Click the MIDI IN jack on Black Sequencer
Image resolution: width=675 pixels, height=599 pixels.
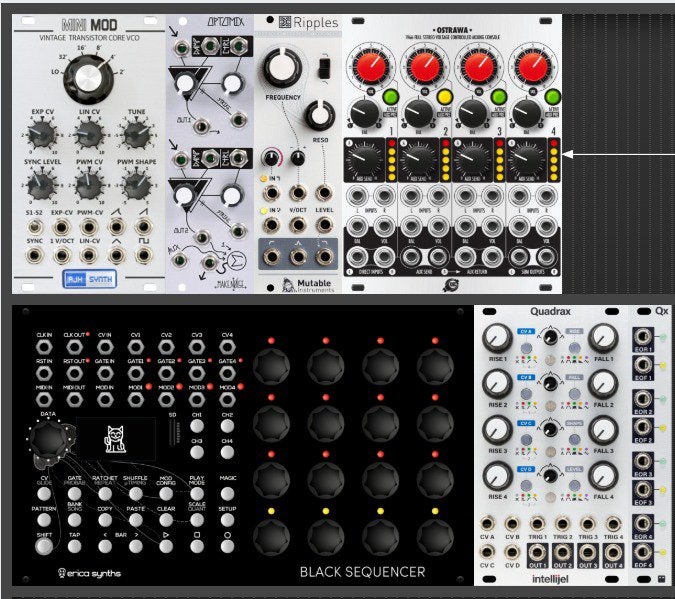[x=44, y=400]
